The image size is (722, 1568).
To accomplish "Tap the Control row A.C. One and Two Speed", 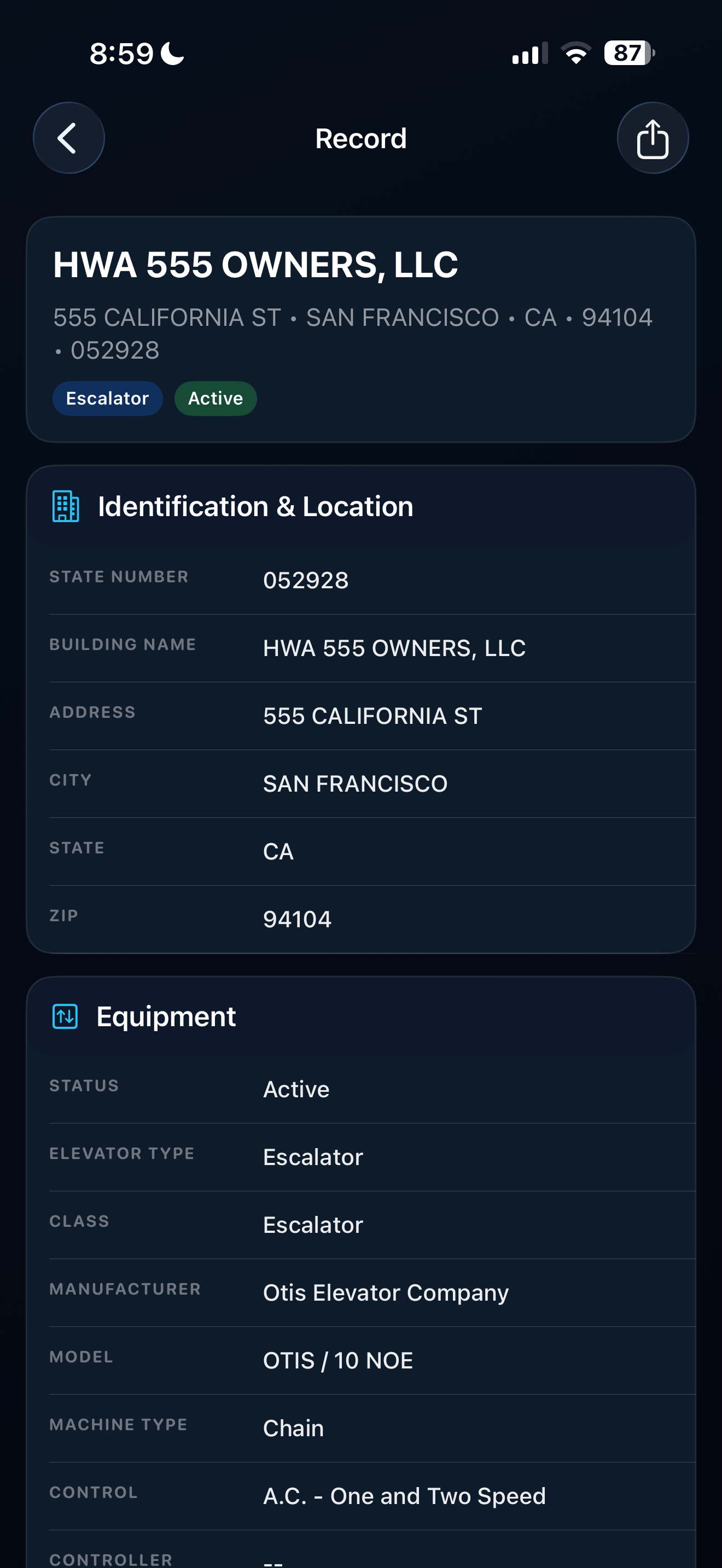I will tap(372, 1496).
